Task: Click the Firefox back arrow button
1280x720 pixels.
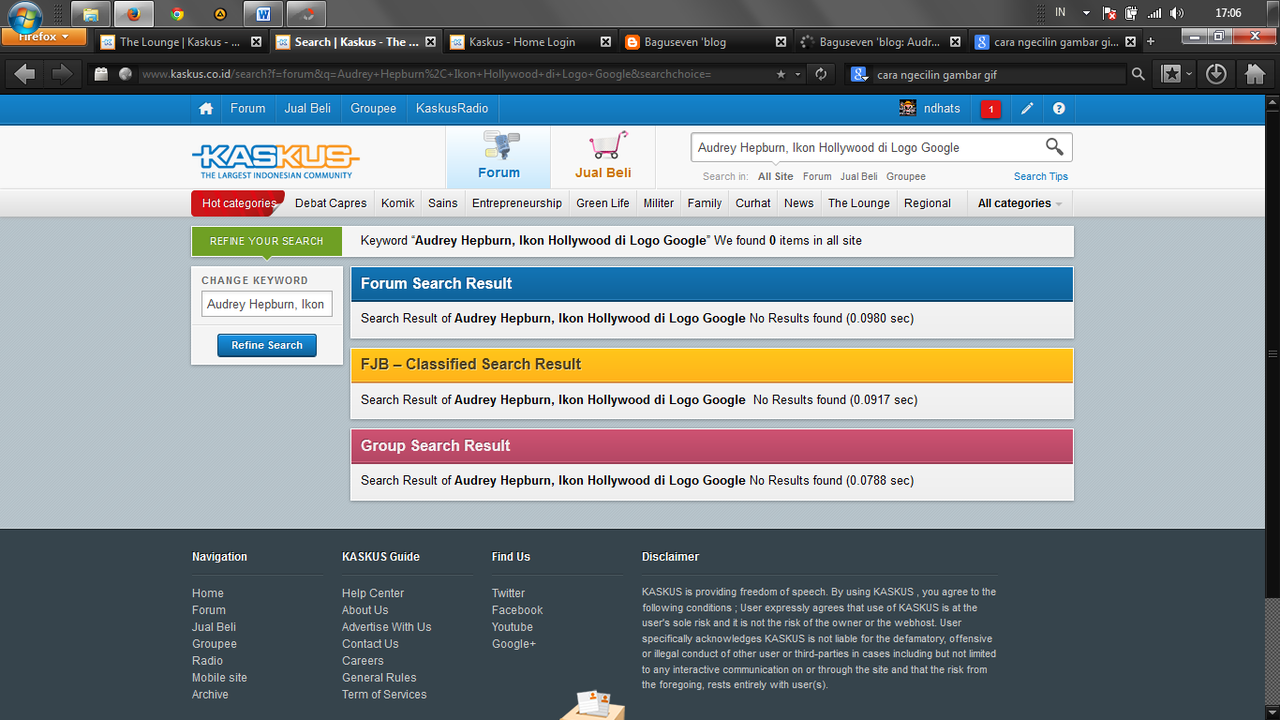Action: tap(26, 74)
